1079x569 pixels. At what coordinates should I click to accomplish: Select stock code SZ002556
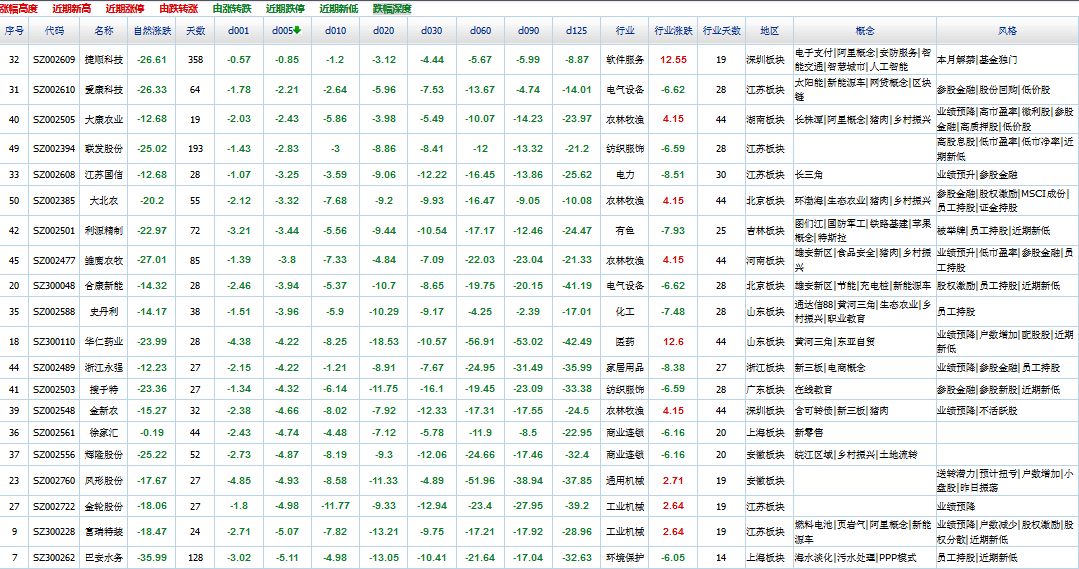pyautogui.click(x=54, y=455)
